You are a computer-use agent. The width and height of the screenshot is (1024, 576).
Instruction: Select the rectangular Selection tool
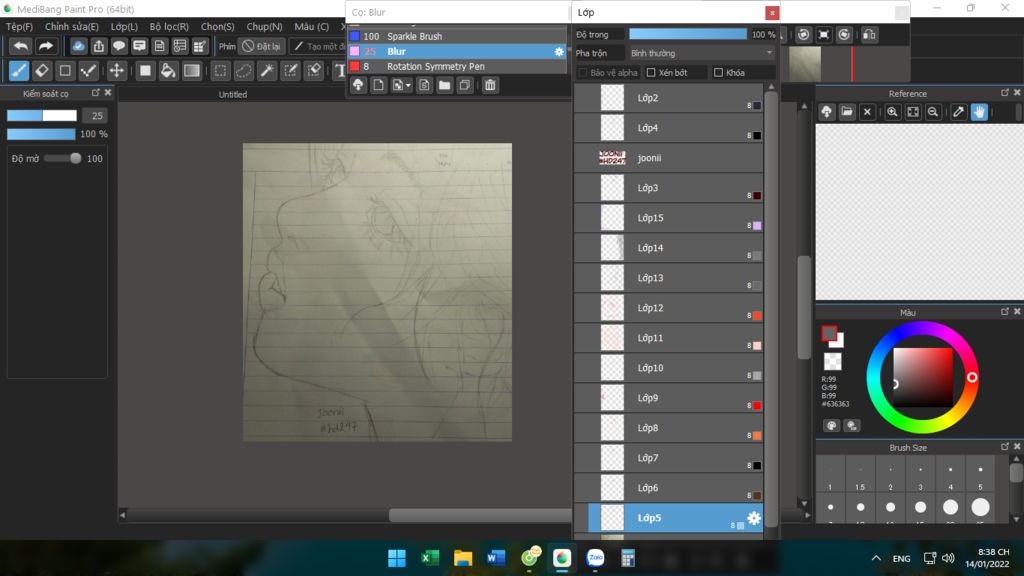coord(221,70)
